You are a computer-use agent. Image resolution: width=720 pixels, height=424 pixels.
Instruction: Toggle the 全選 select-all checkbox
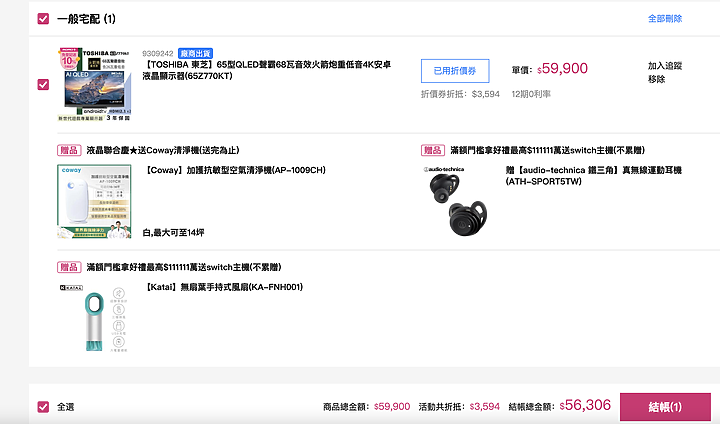(43, 407)
